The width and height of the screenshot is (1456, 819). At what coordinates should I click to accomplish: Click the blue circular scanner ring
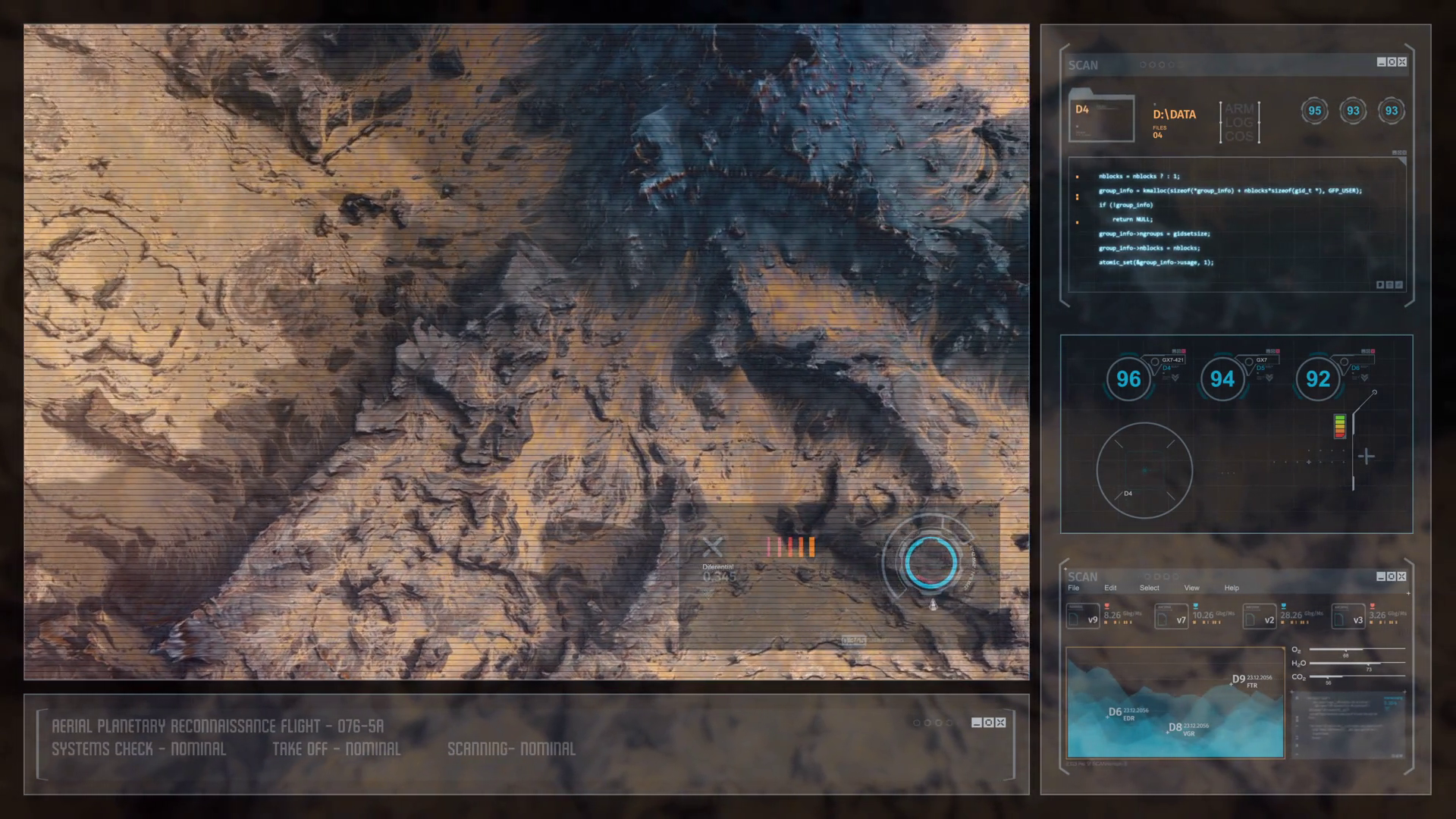(930, 563)
